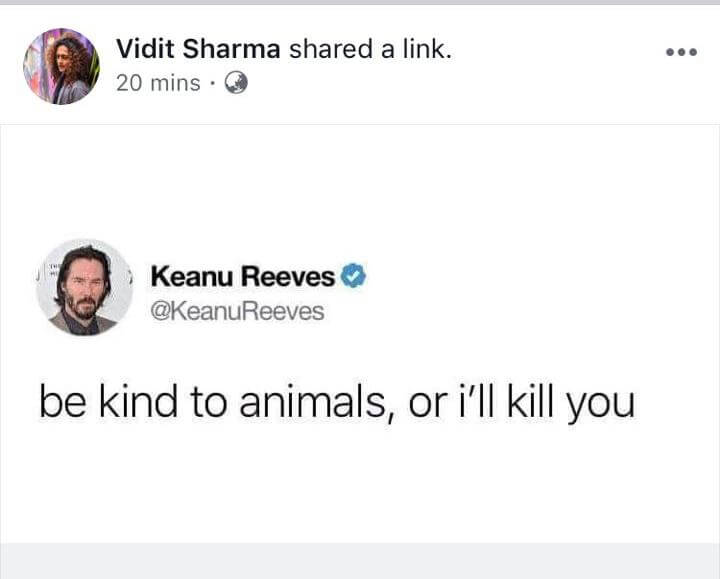Open the "Vidit Sharma" name link

tap(199, 48)
